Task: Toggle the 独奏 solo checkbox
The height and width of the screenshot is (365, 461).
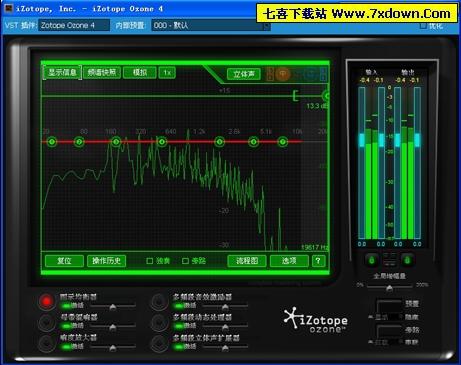Action: [x=150, y=261]
